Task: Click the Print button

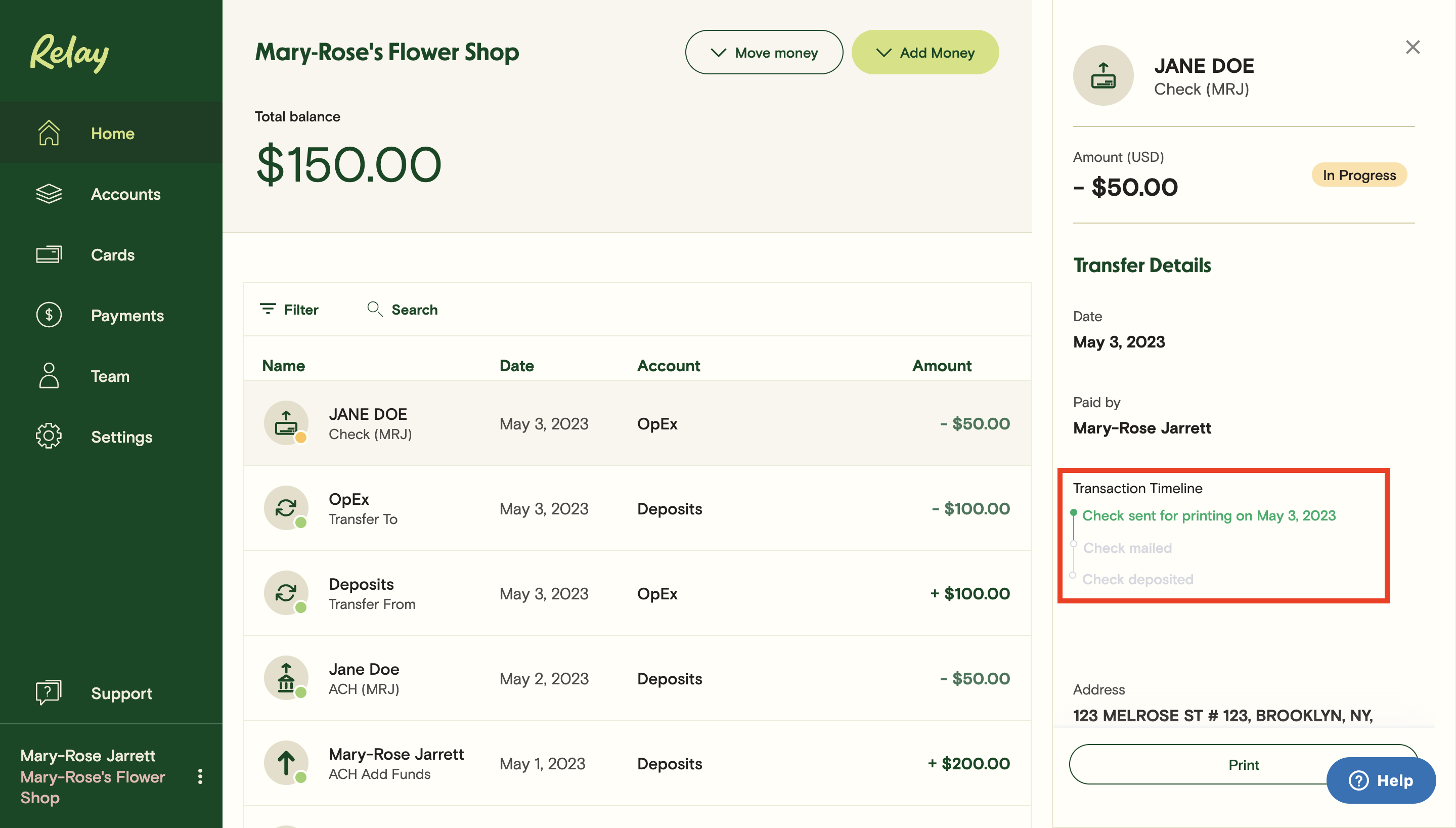Action: click(1244, 764)
